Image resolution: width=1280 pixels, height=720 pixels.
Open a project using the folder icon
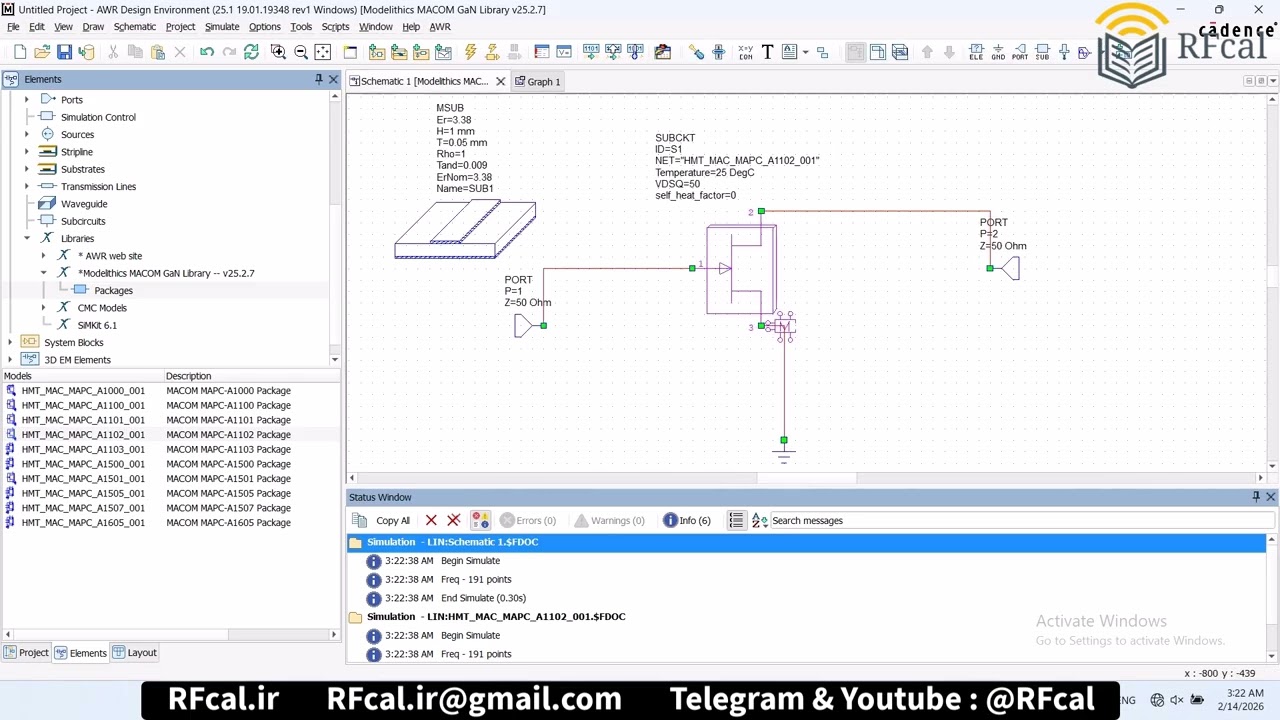tap(42, 52)
